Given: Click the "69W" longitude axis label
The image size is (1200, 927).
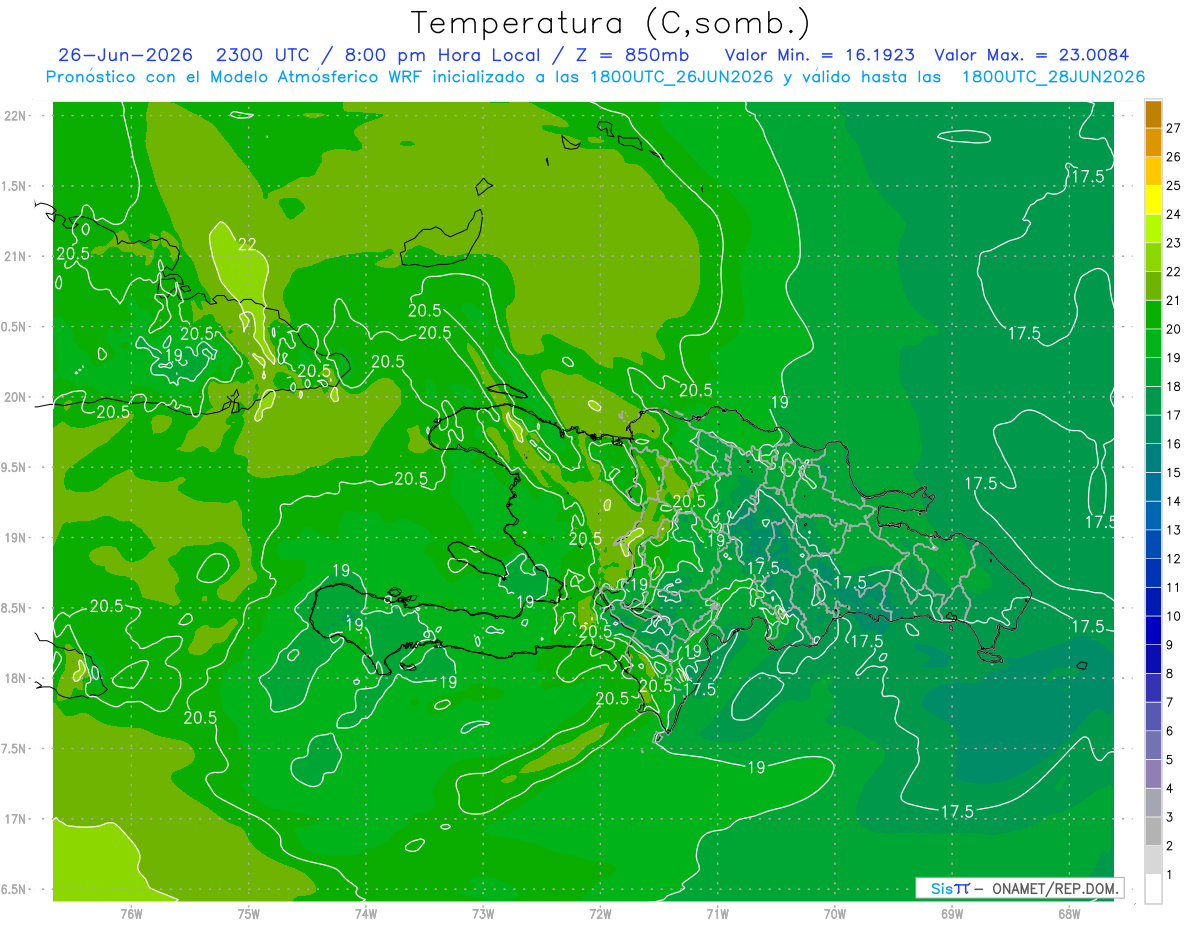Looking at the screenshot, I should click(x=952, y=914).
